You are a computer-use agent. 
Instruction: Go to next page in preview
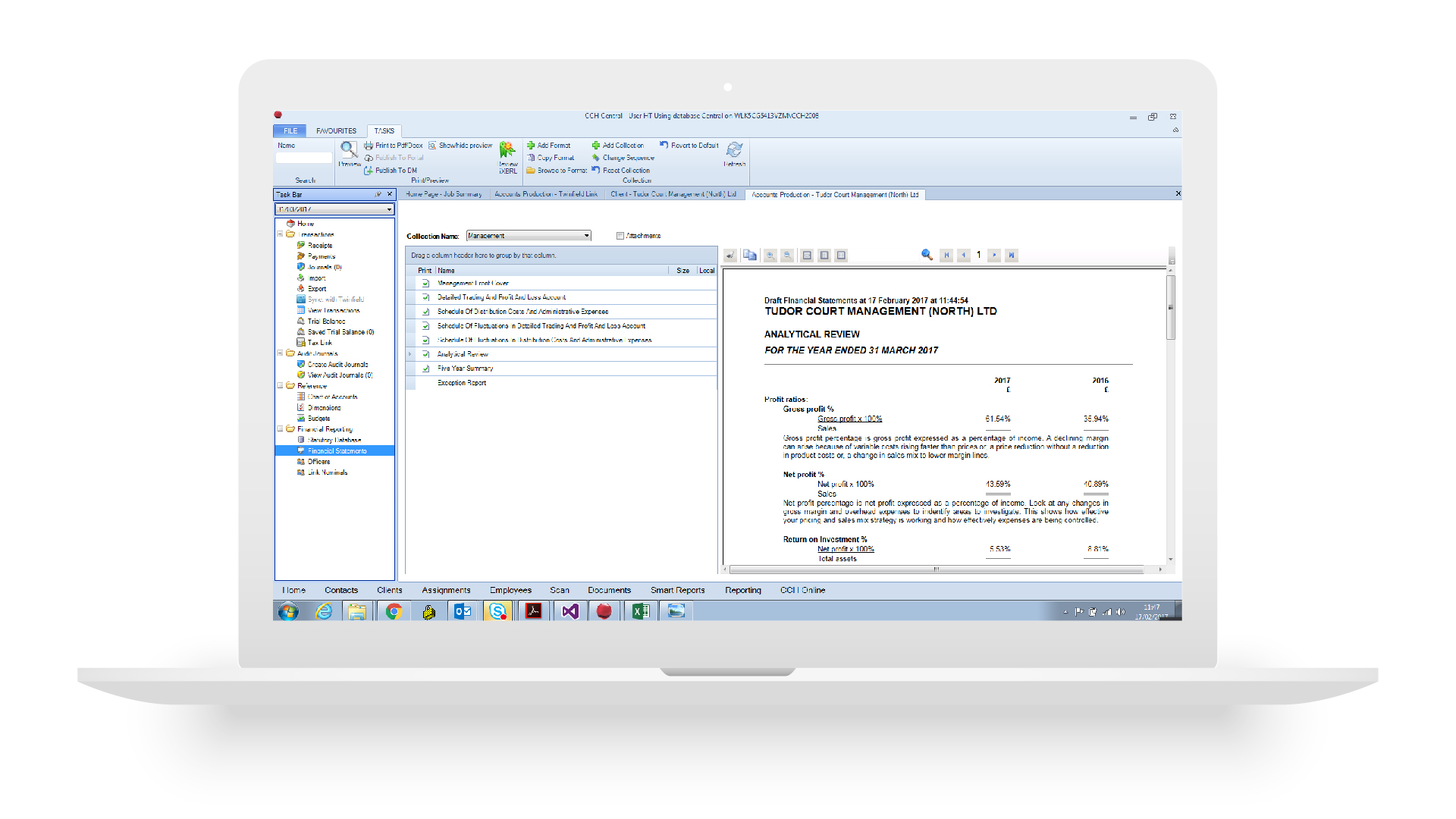point(994,256)
